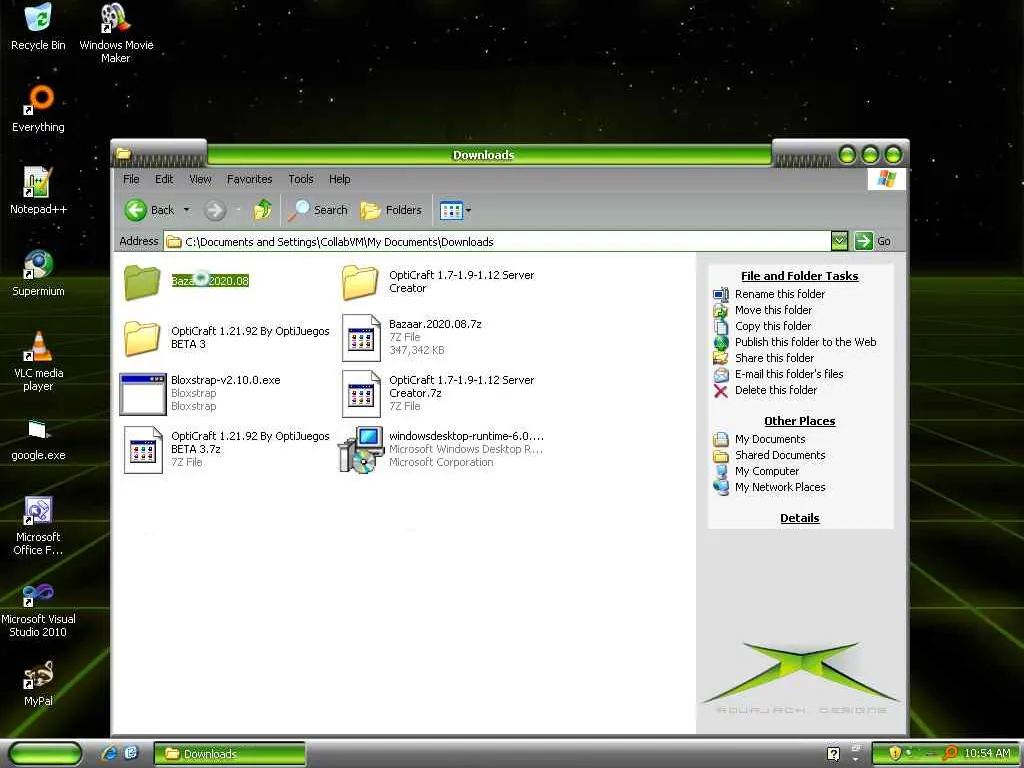
Task: Click the security shield tray icon
Action: point(895,753)
